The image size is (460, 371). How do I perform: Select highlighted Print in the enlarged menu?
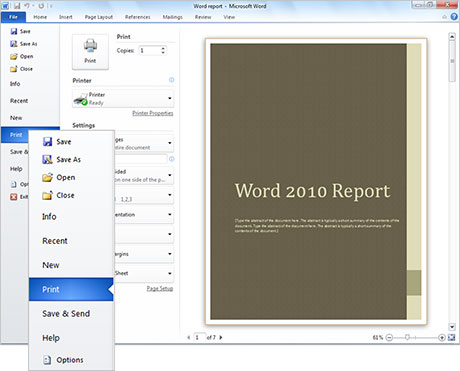pyautogui.click(x=71, y=289)
